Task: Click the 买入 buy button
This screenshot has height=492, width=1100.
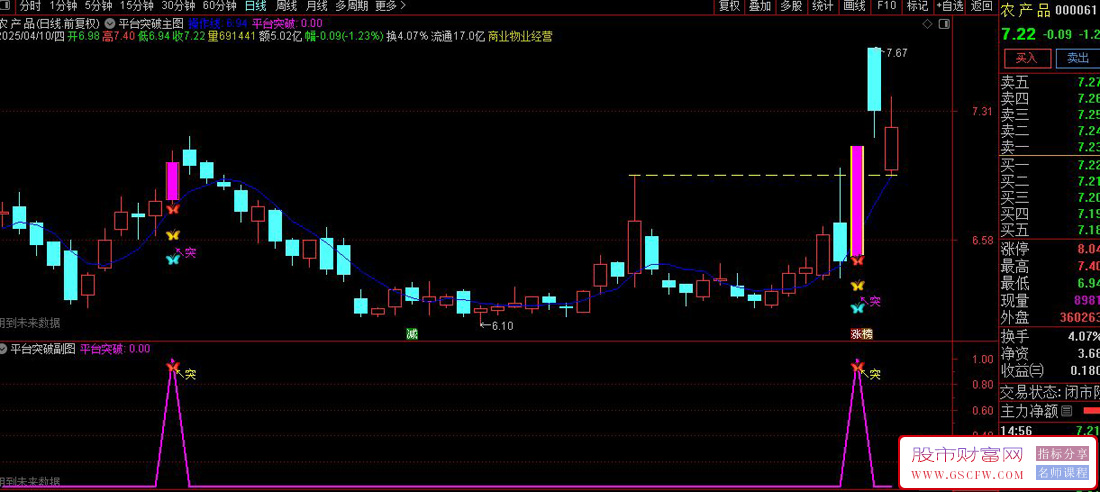Action: (1026, 58)
